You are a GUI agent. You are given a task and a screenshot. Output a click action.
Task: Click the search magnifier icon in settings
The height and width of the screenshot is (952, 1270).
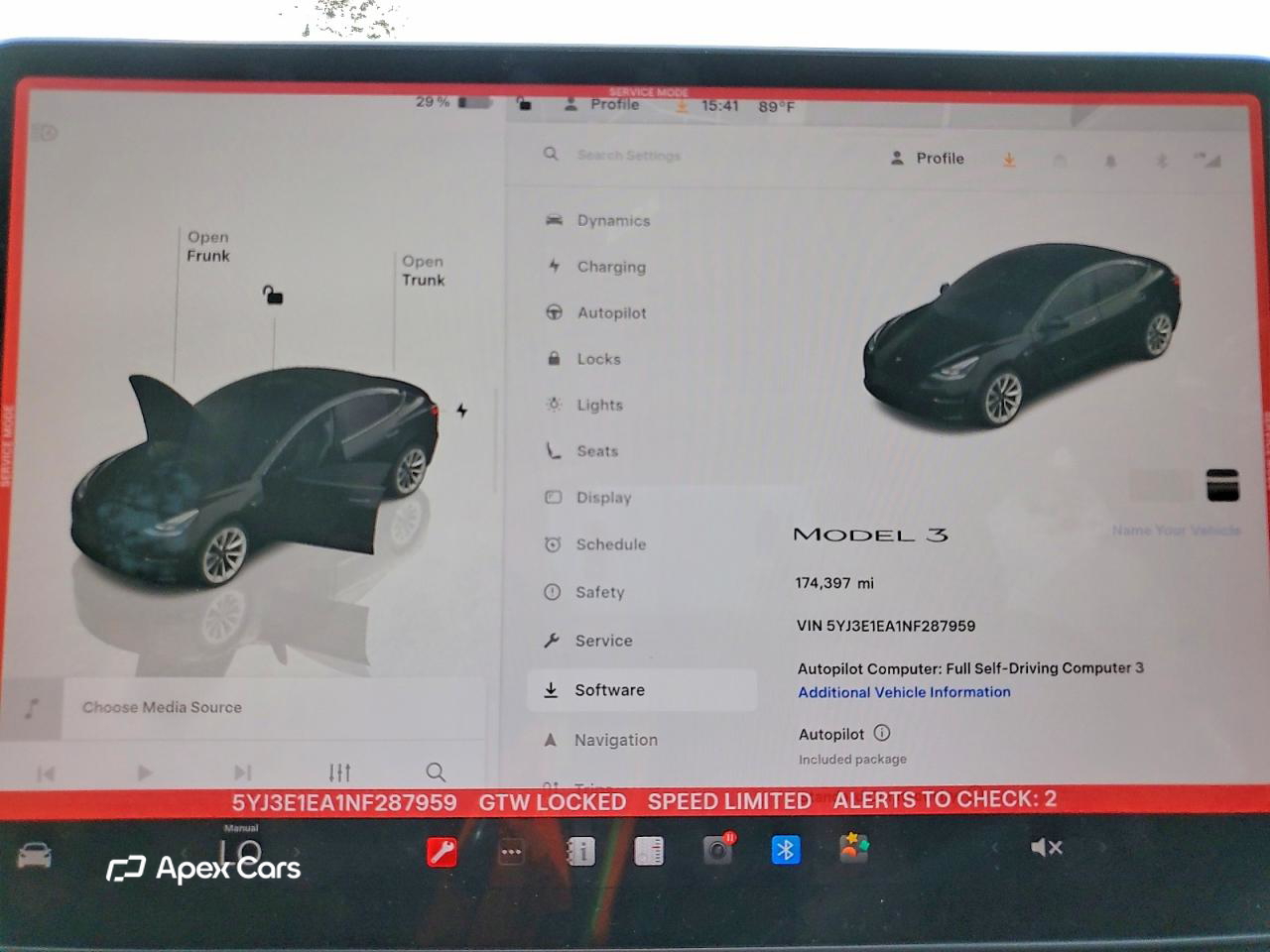point(551,154)
